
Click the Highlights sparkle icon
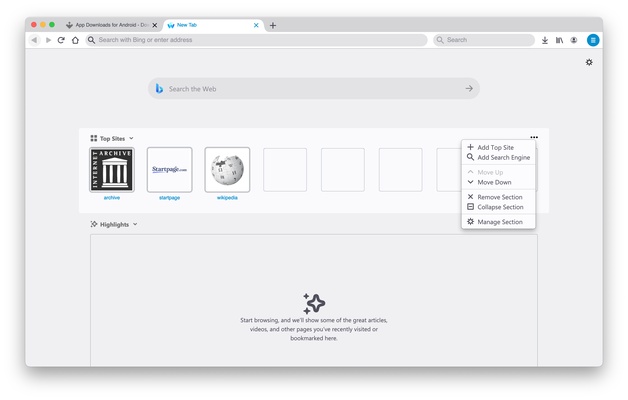point(94,224)
